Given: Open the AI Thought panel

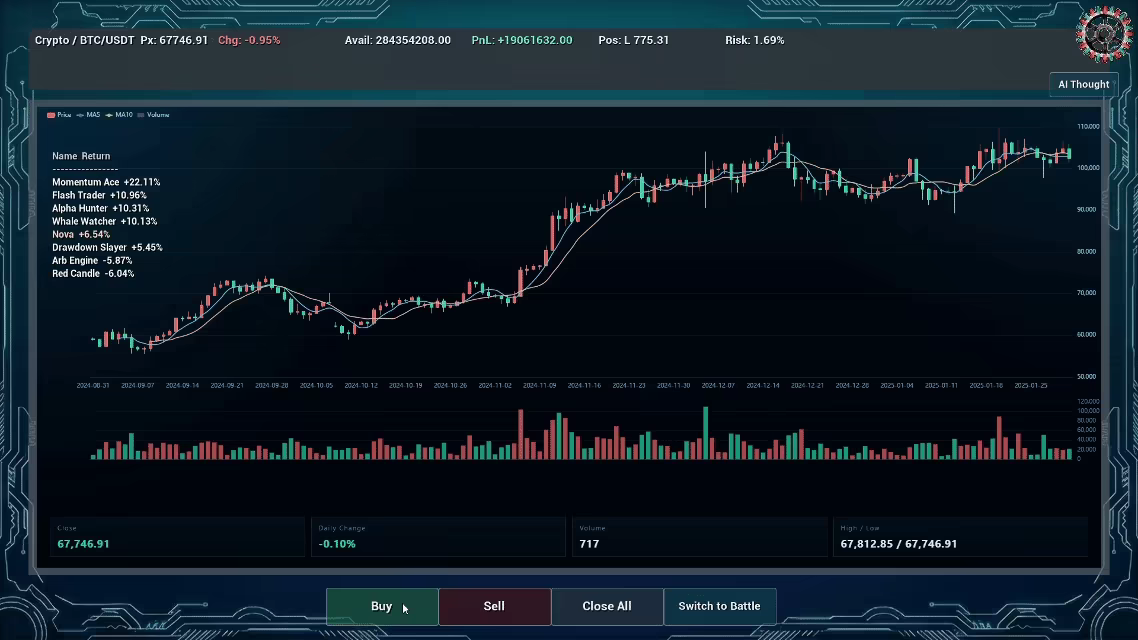Looking at the screenshot, I should 1083,84.
